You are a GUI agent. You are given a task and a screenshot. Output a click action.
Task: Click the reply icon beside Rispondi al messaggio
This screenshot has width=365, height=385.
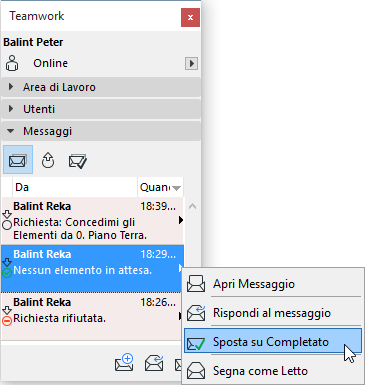coord(196,313)
